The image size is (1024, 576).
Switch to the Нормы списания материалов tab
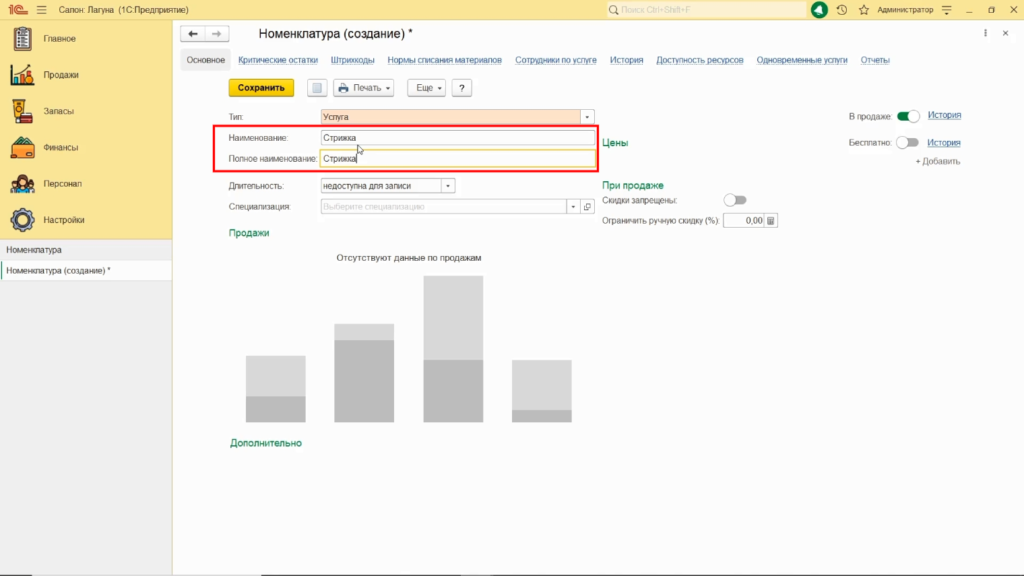click(445, 60)
